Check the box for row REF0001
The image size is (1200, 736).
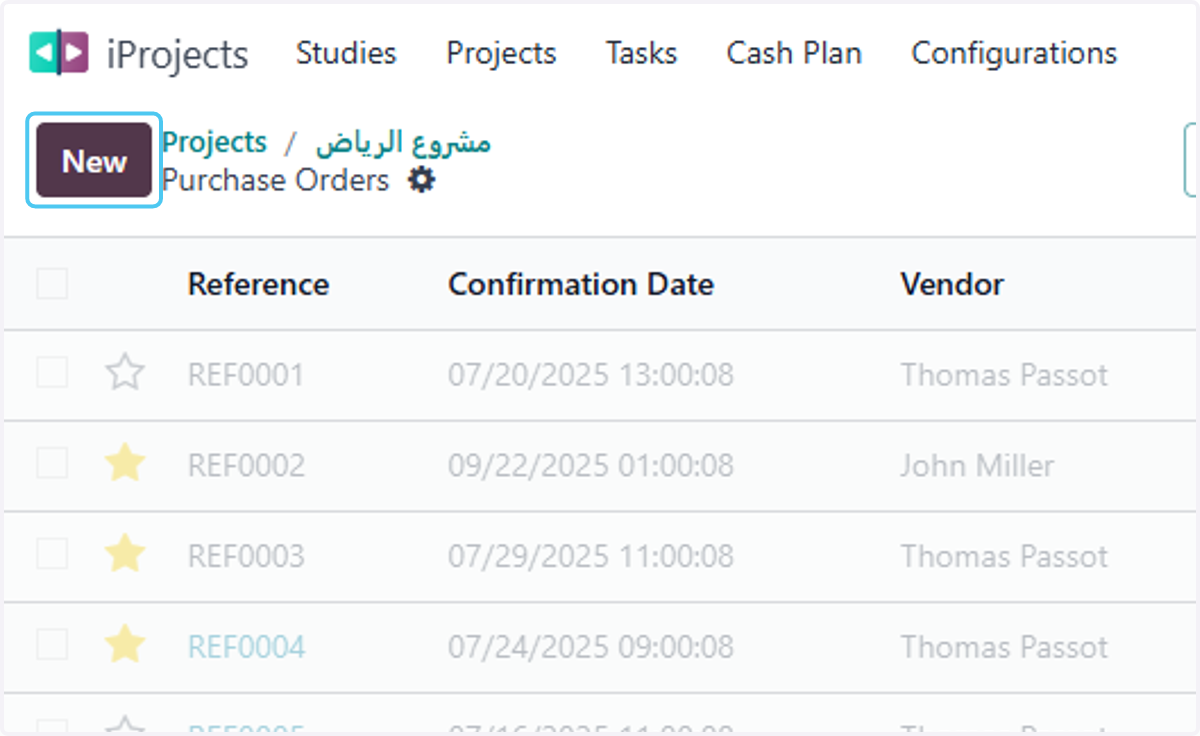tap(52, 373)
